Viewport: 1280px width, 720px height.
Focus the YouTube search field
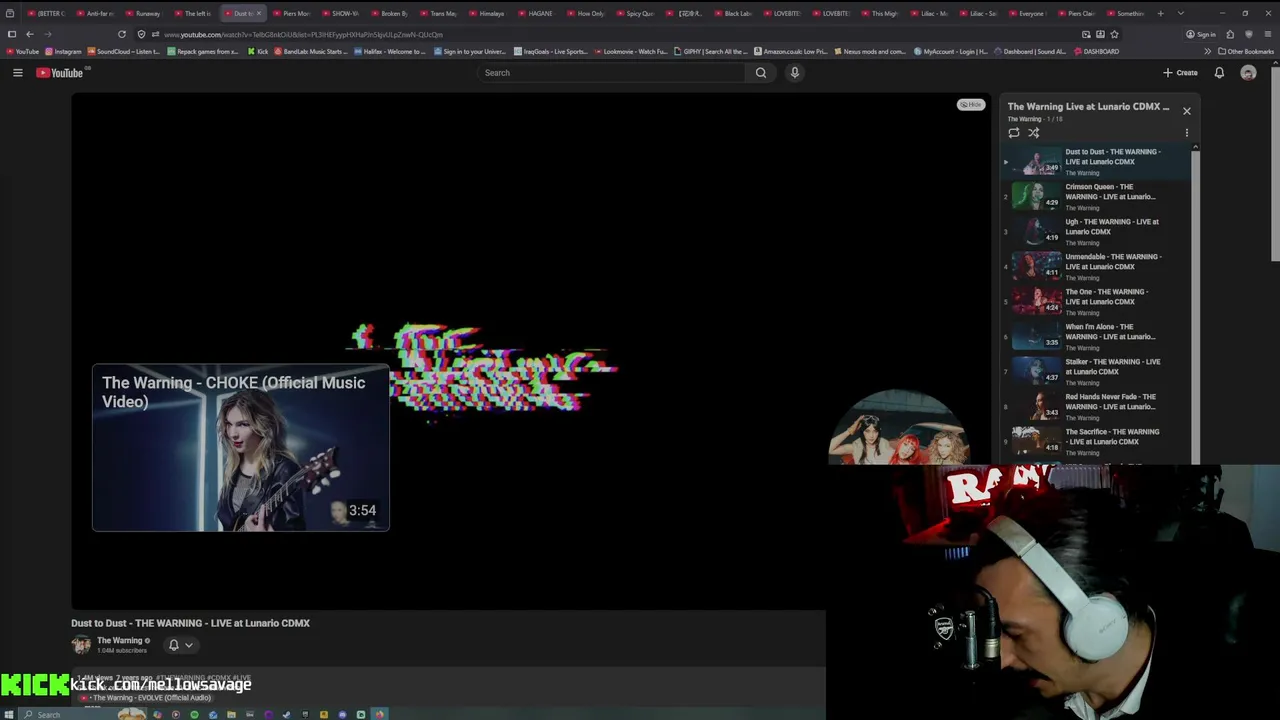[x=611, y=72]
